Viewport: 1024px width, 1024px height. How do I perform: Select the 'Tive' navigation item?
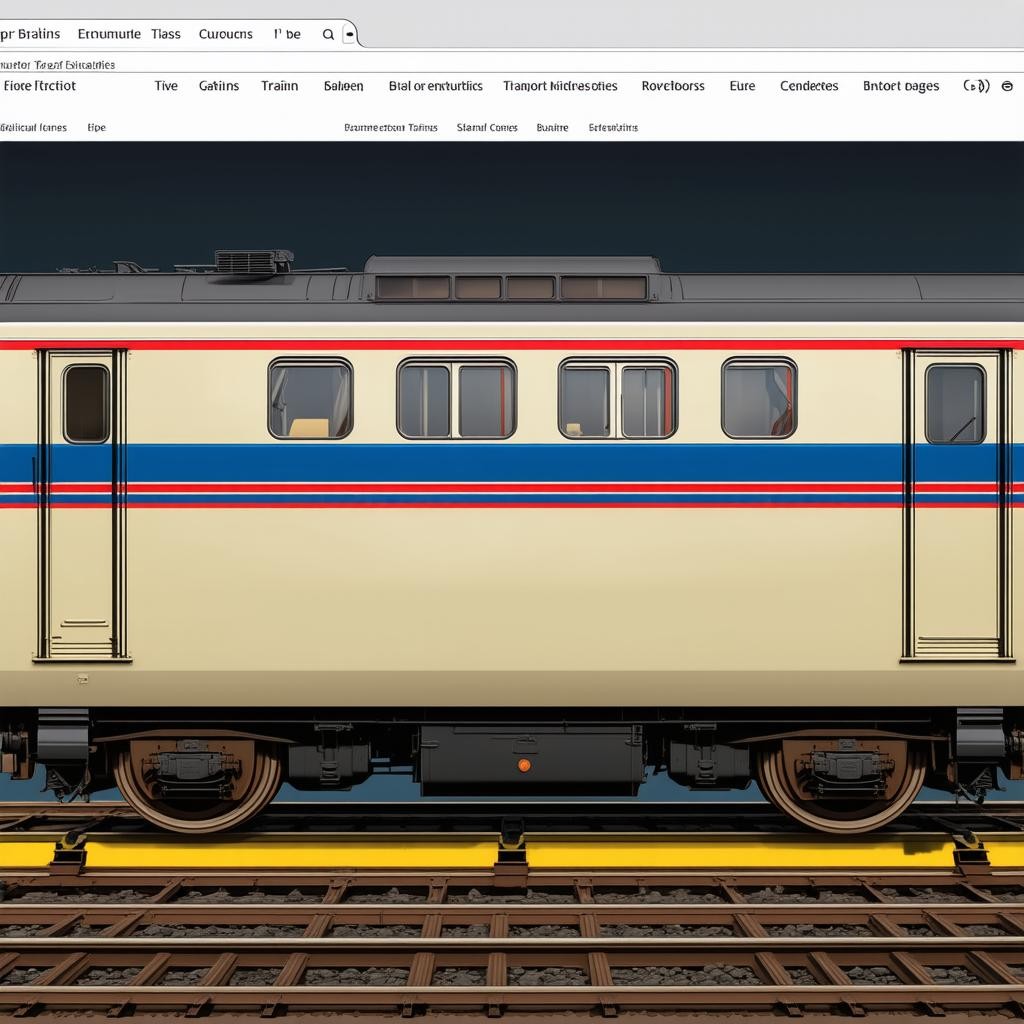(x=166, y=86)
